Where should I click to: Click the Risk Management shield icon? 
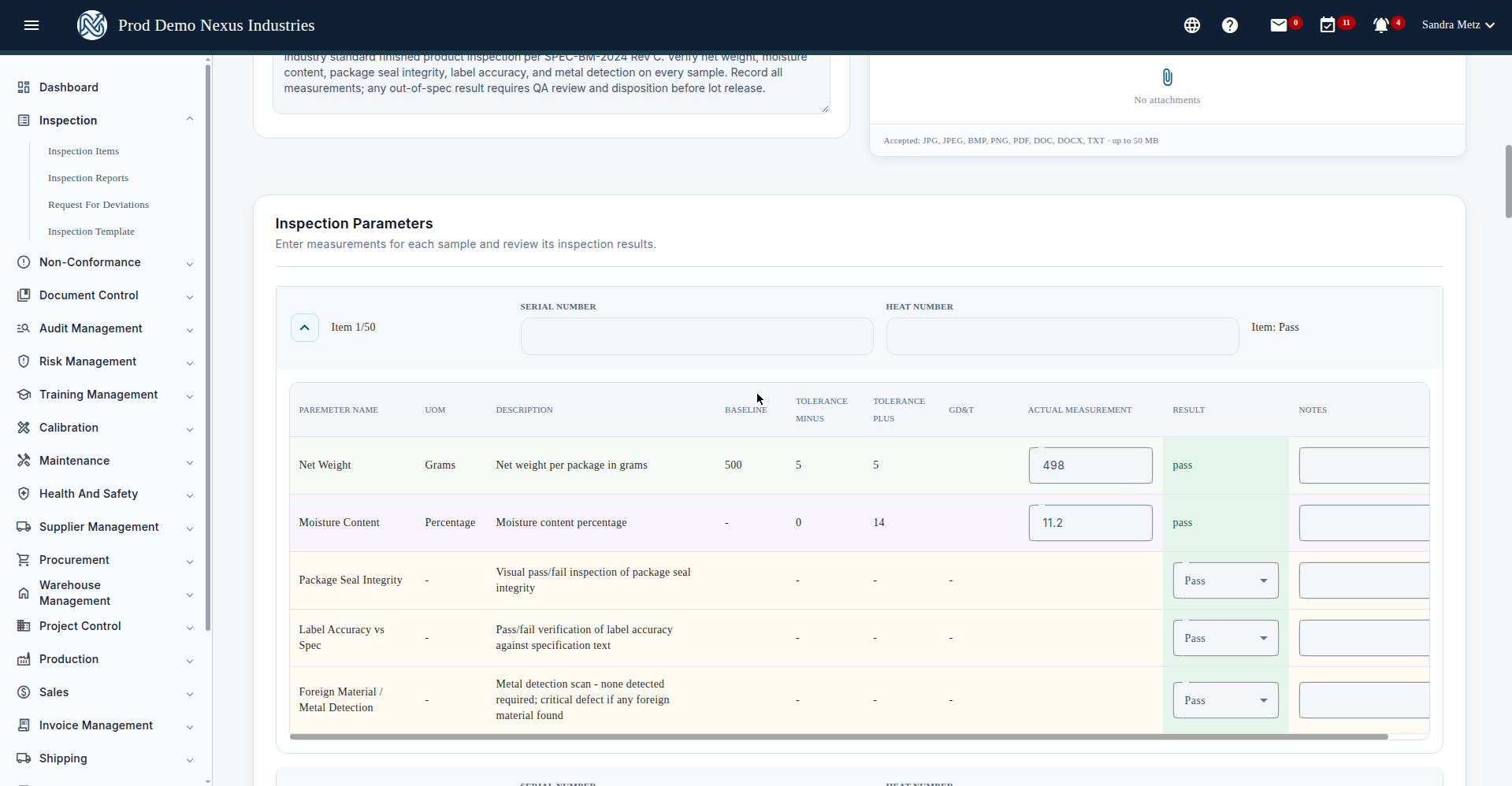pos(24,361)
